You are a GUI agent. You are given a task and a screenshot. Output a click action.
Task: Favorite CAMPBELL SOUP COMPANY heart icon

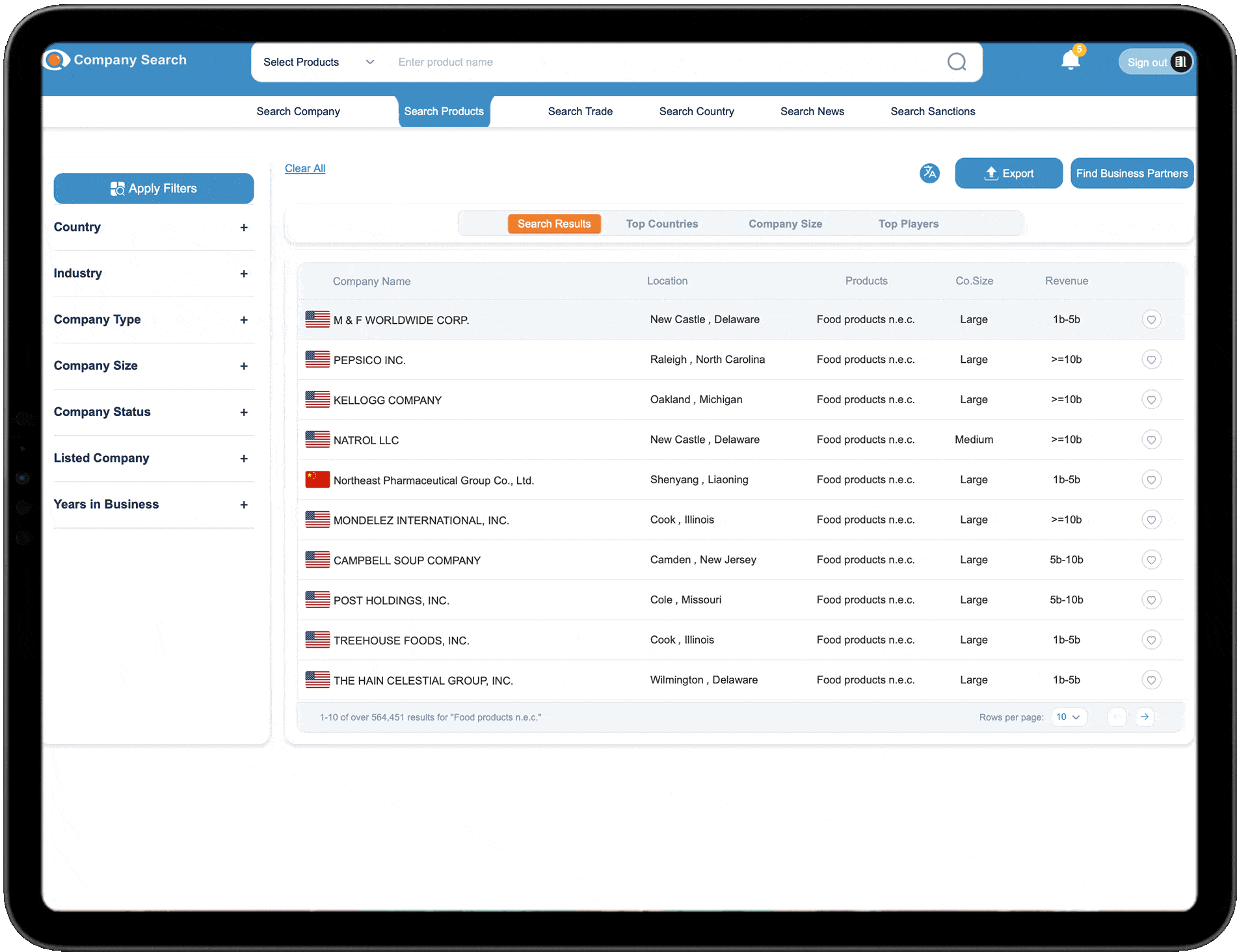pos(1151,560)
